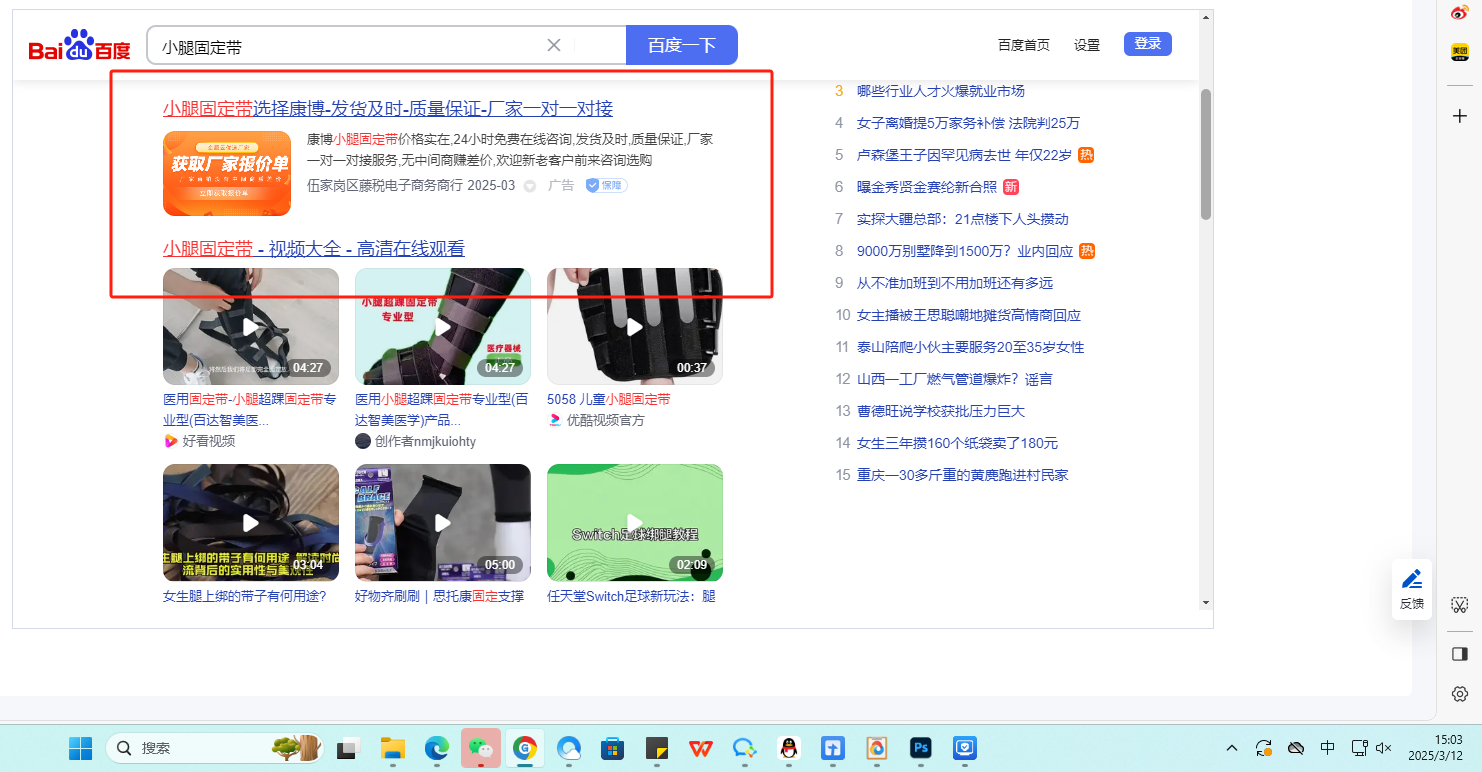The image size is (1482, 772).
Task: Open Weibo from browser sidebar
Action: pyautogui.click(x=1459, y=12)
